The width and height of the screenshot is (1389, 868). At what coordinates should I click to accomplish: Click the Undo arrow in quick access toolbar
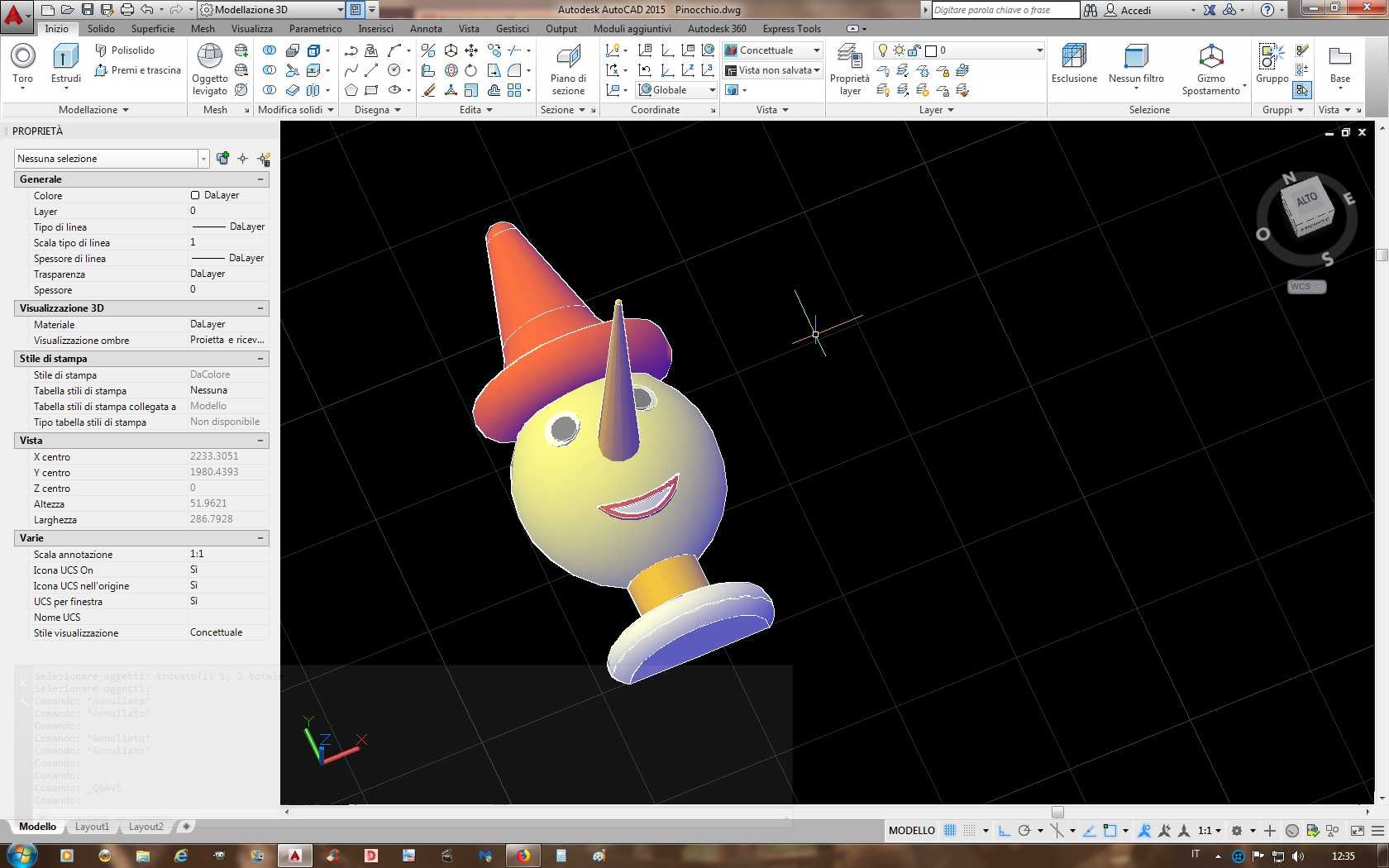[147, 10]
